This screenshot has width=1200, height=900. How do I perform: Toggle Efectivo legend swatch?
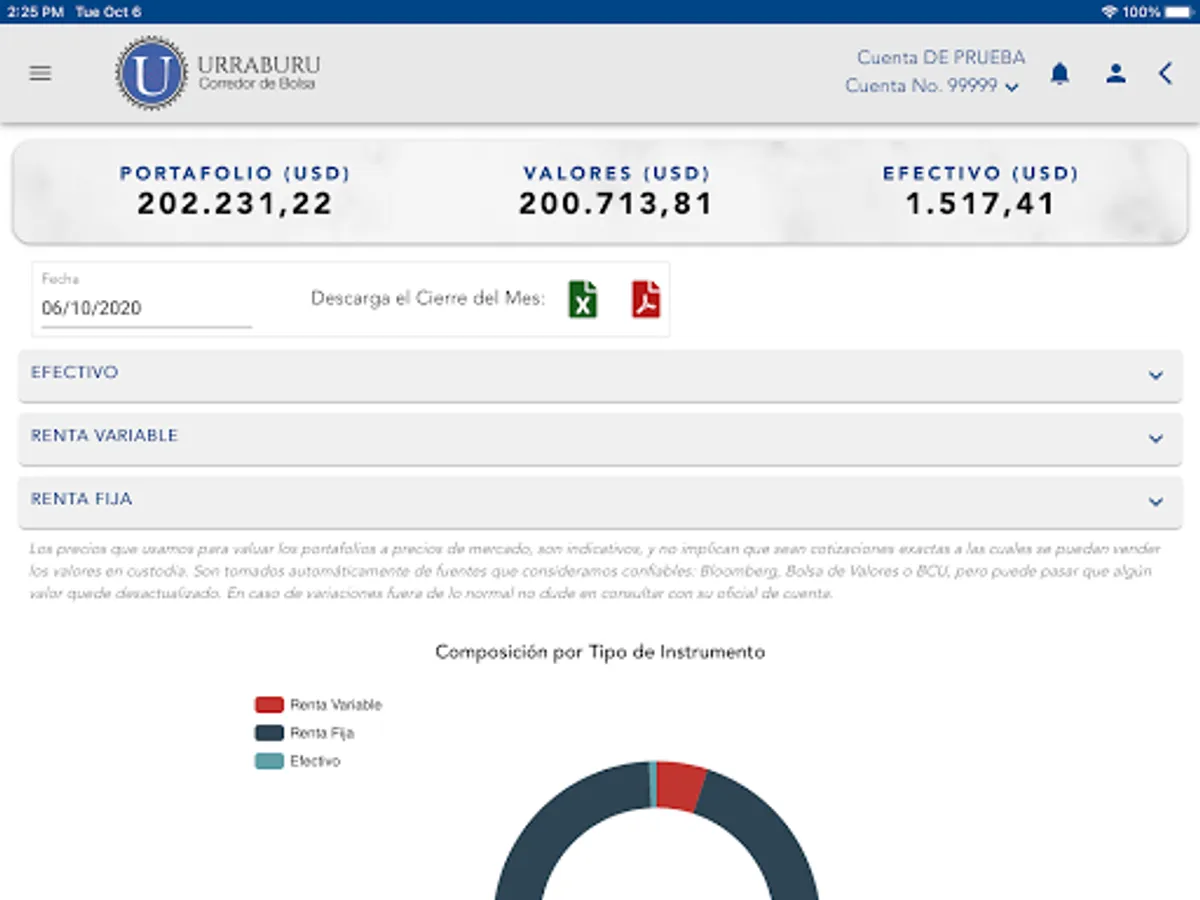pyautogui.click(x=269, y=761)
